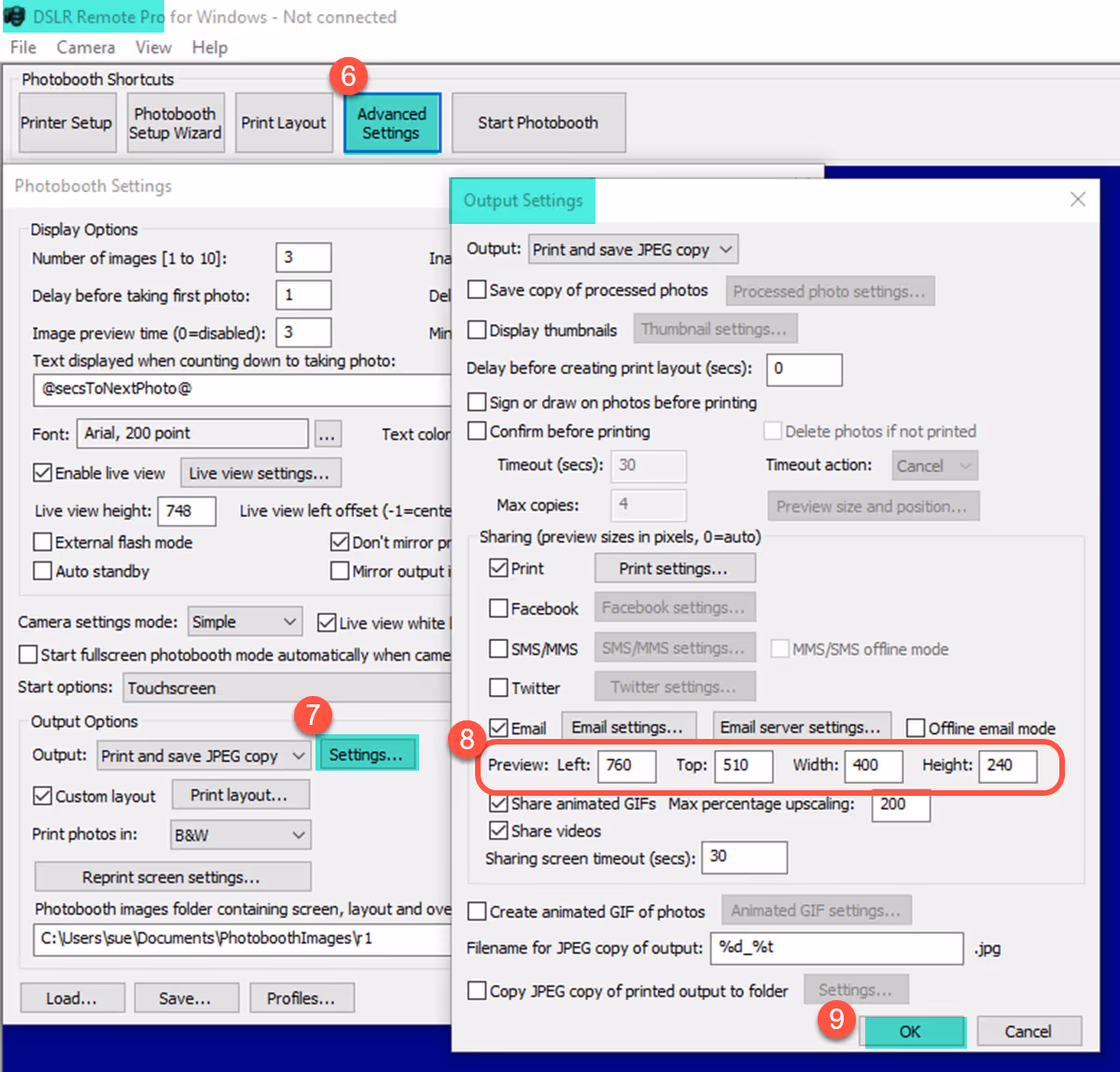The width and height of the screenshot is (1120, 1072).
Task: Open Email server settings
Action: click(801, 727)
